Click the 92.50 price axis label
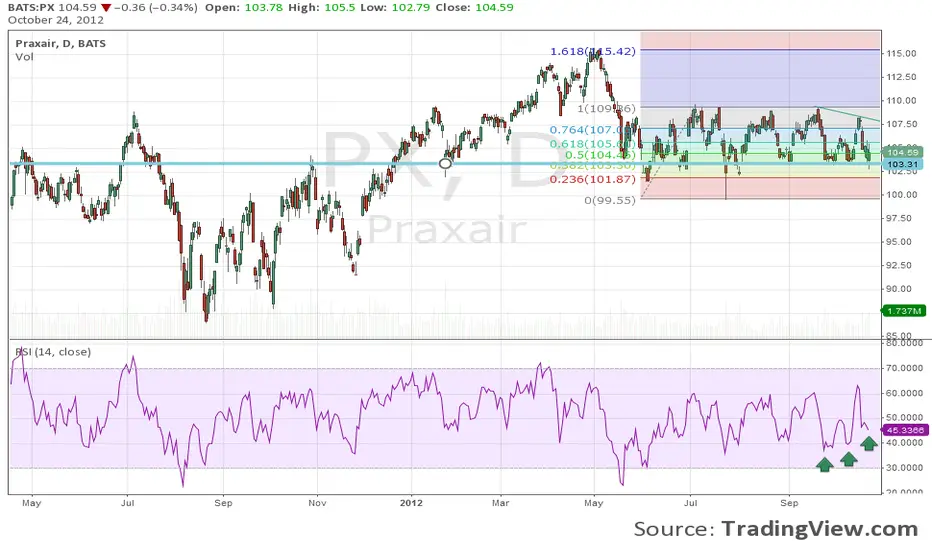The width and height of the screenshot is (932, 550). (x=901, y=265)
